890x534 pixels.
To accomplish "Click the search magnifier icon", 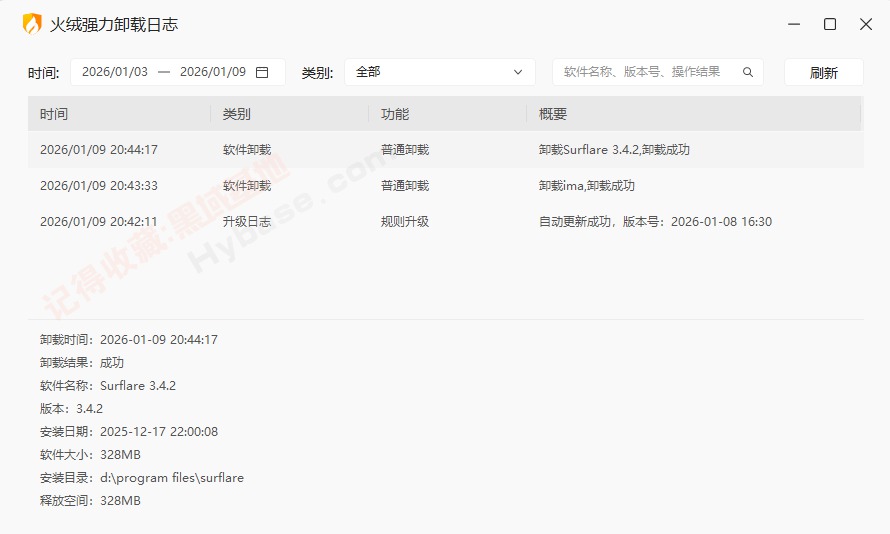I will click(x=748, y=72).
